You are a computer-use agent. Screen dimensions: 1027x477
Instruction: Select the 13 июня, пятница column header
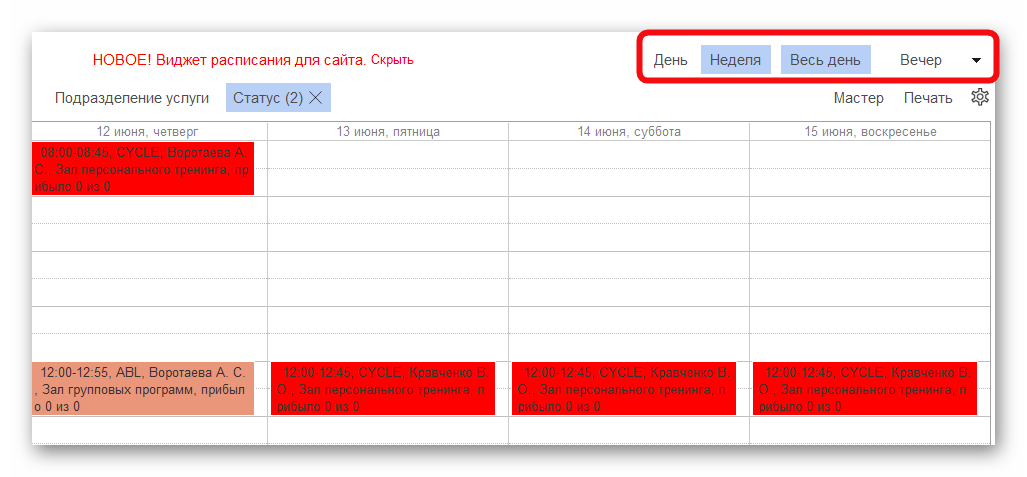click(x=388, y=131)
